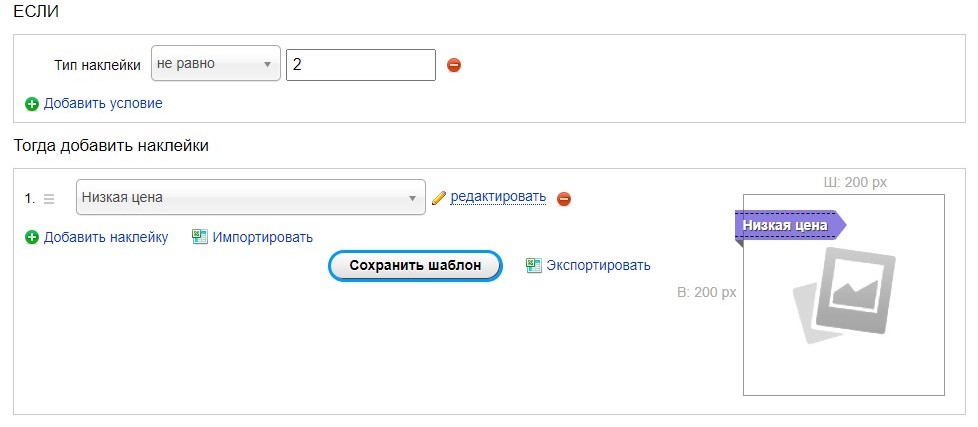Image resolution: width=978 pixels, height=427 pixels.
Task: Click the sticker type value field
Action: [x=361, y=65]
